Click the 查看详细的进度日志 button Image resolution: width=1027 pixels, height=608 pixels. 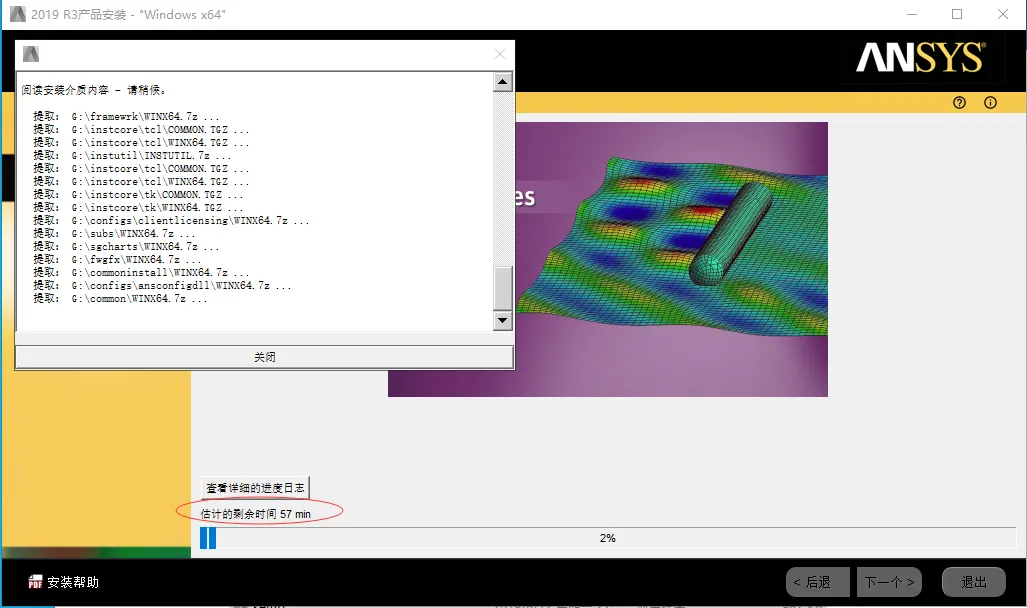click(255, 487)
